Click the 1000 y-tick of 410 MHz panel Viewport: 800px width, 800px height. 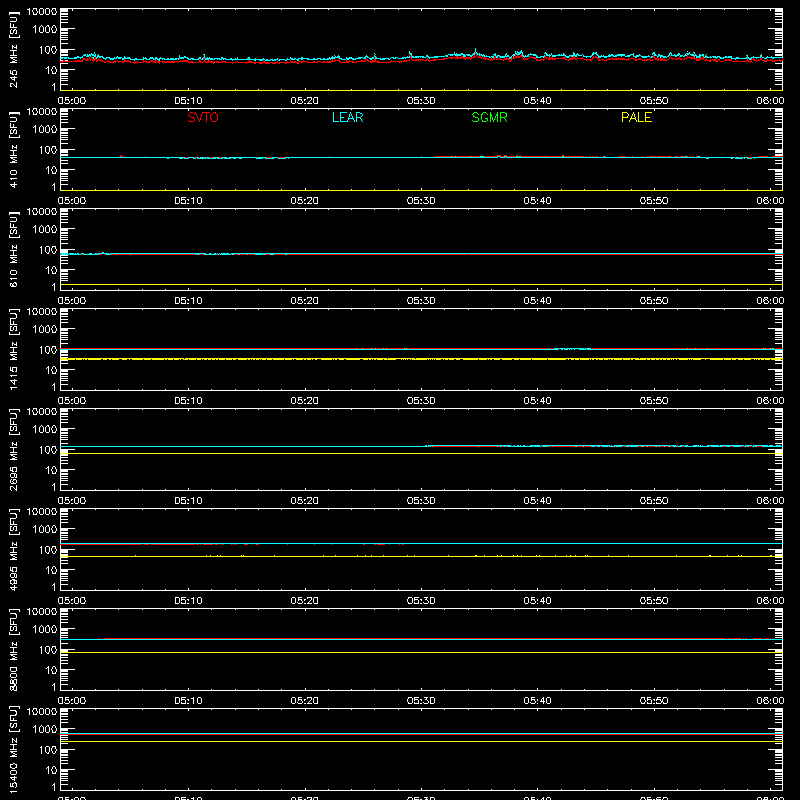click(45, 130)
